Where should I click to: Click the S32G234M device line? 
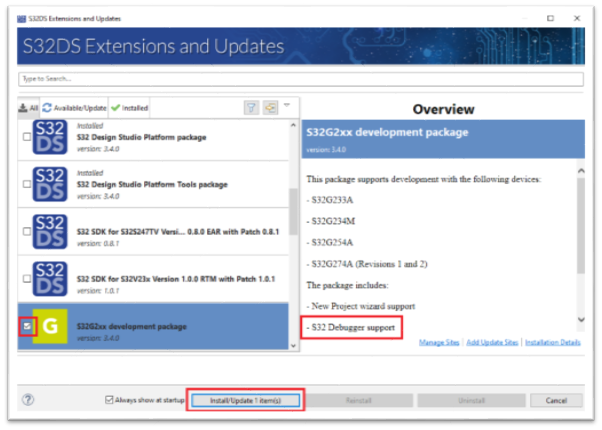coord(331,221)
